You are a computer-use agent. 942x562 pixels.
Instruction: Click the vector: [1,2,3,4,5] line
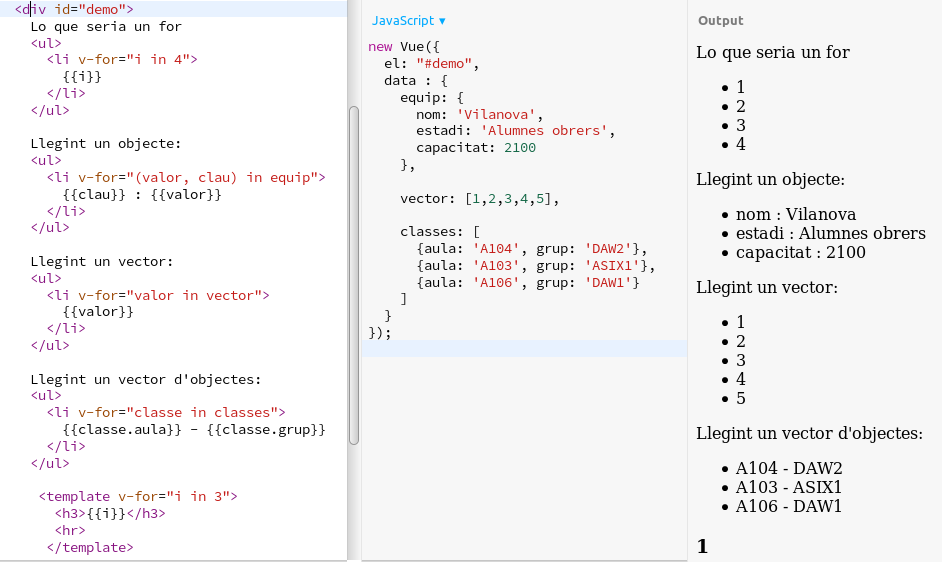click(479, 199)
